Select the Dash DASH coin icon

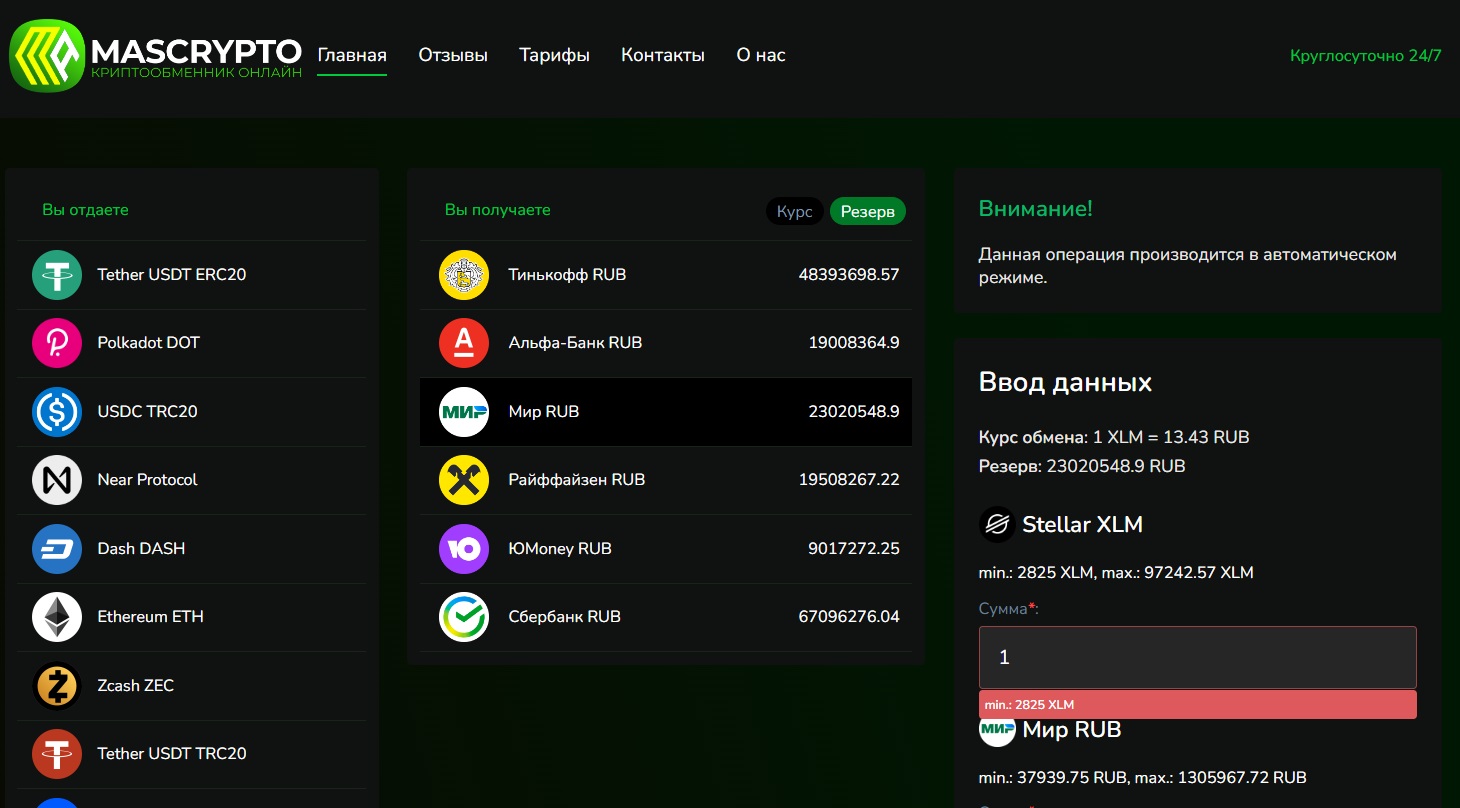tap(57, 549)
